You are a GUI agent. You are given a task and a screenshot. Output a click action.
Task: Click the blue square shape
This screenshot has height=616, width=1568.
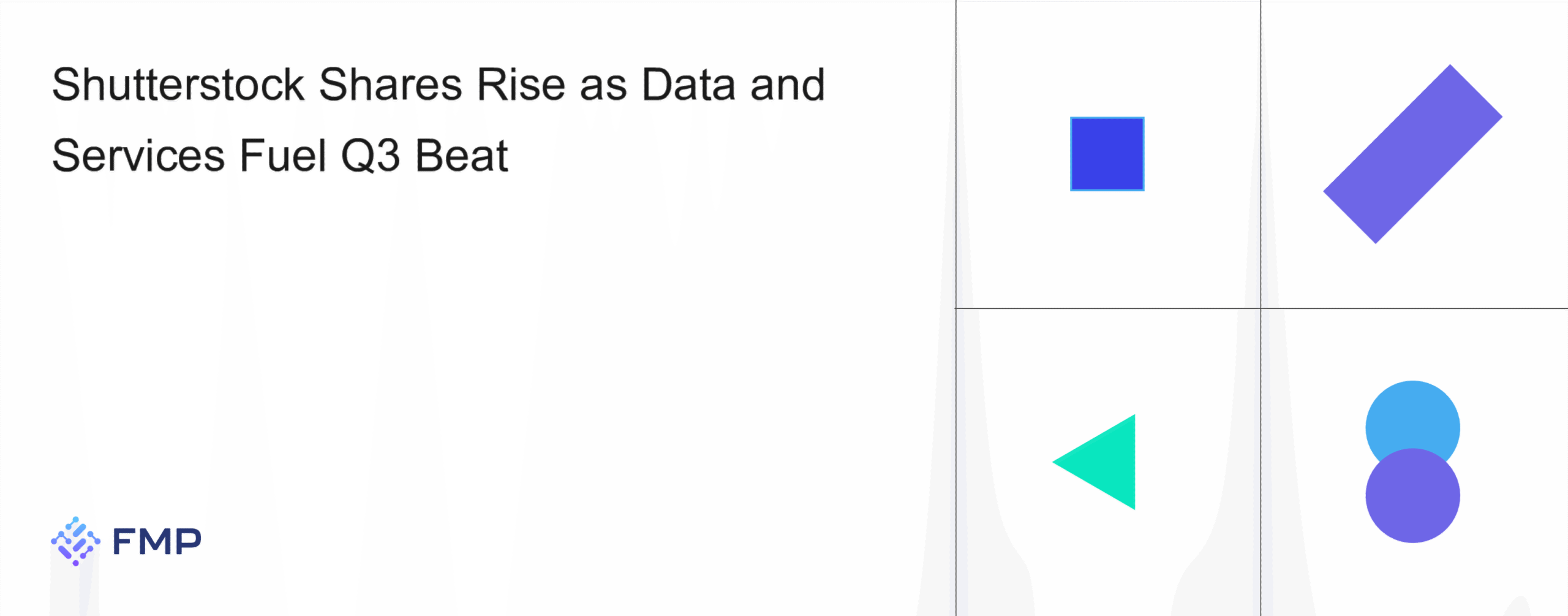[1107, 154]
